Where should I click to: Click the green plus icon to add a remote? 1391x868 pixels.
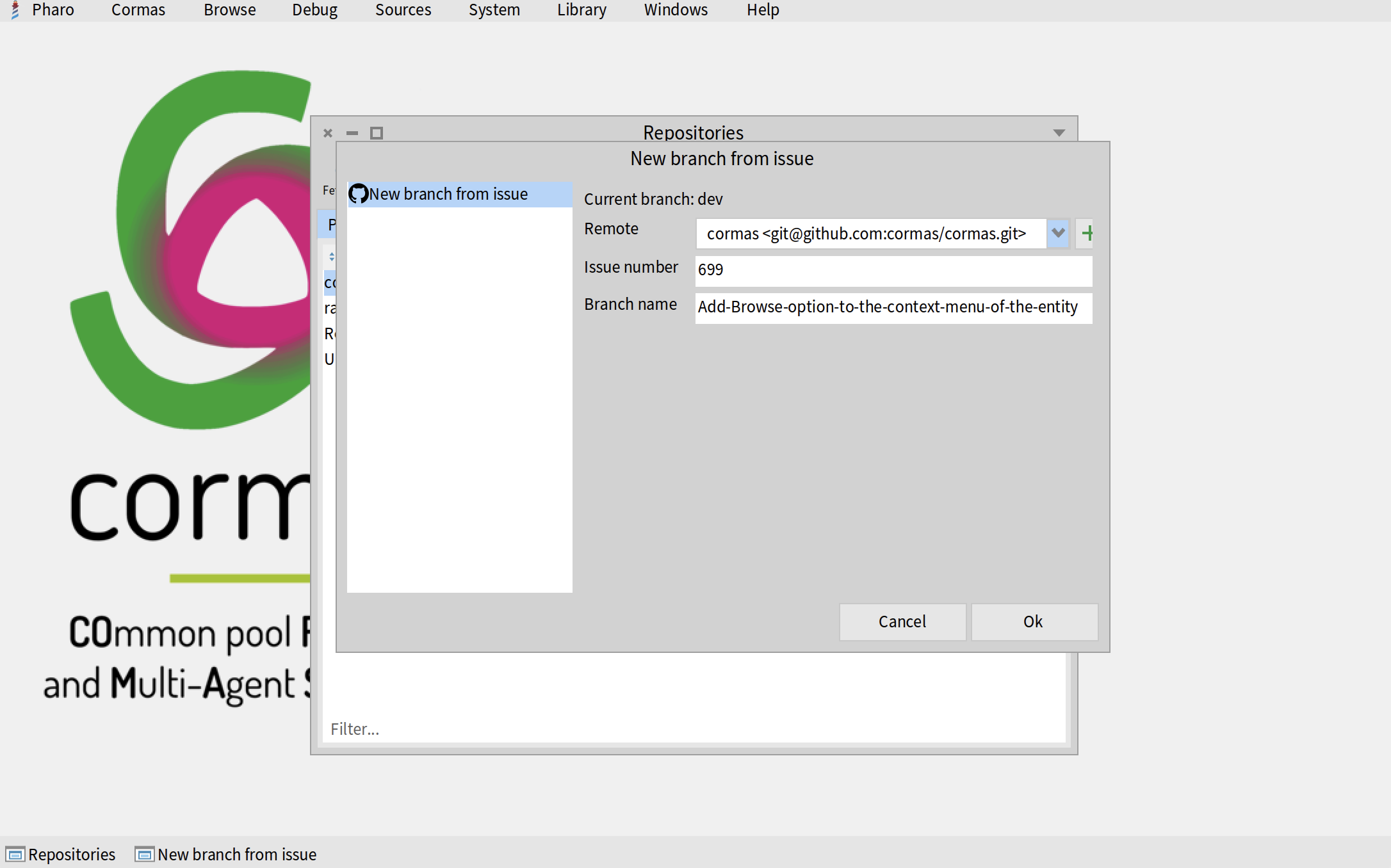tap(1086, 233)
